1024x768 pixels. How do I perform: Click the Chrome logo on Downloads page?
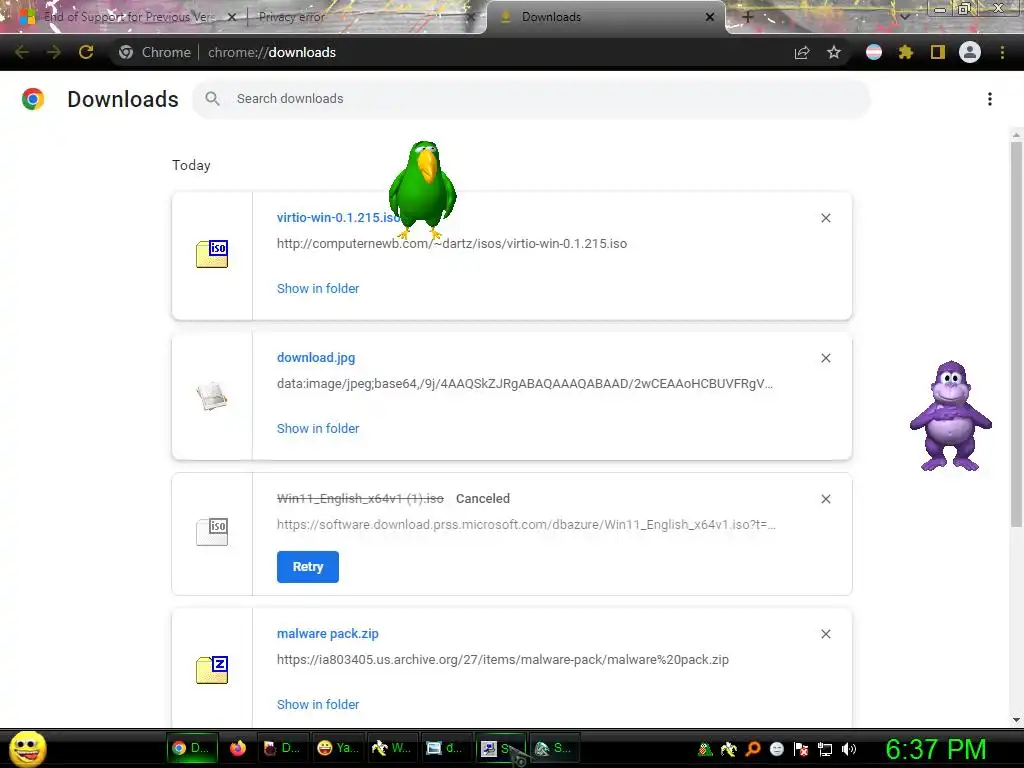[x=33, y=99]
